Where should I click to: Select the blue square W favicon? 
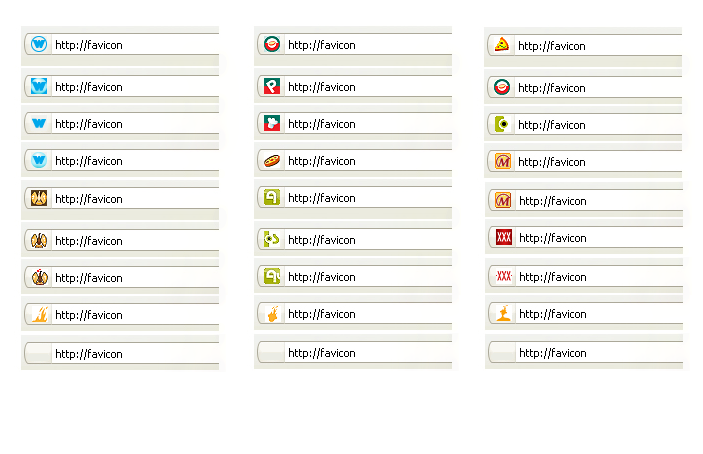39,87
